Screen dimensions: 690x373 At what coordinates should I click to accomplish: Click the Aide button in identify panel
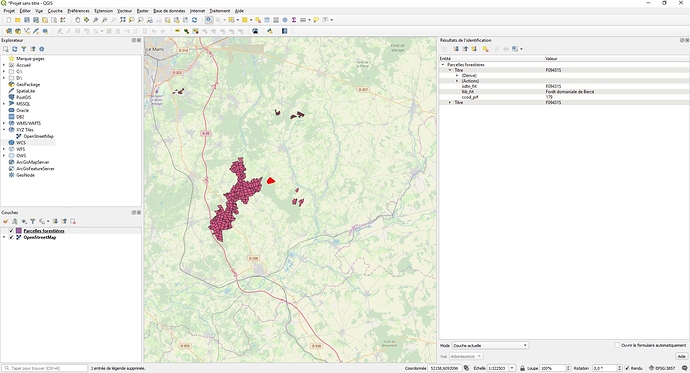coord(681,356)
